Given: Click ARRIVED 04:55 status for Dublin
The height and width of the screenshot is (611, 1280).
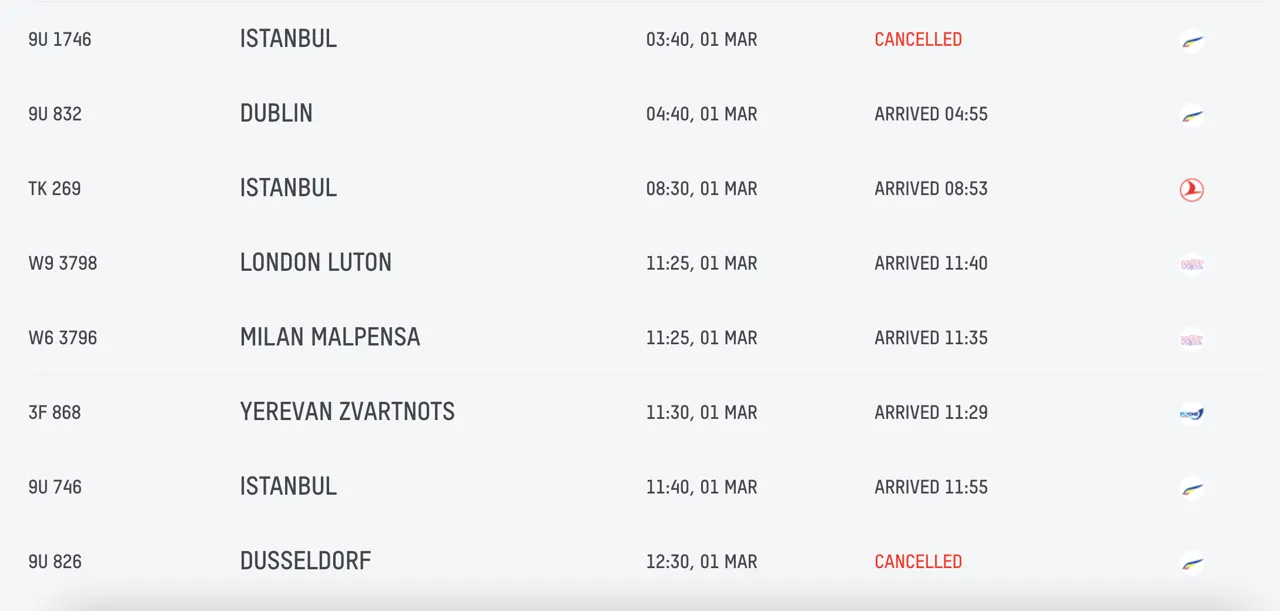Looking at the screenshot, I should coord(931,114).
